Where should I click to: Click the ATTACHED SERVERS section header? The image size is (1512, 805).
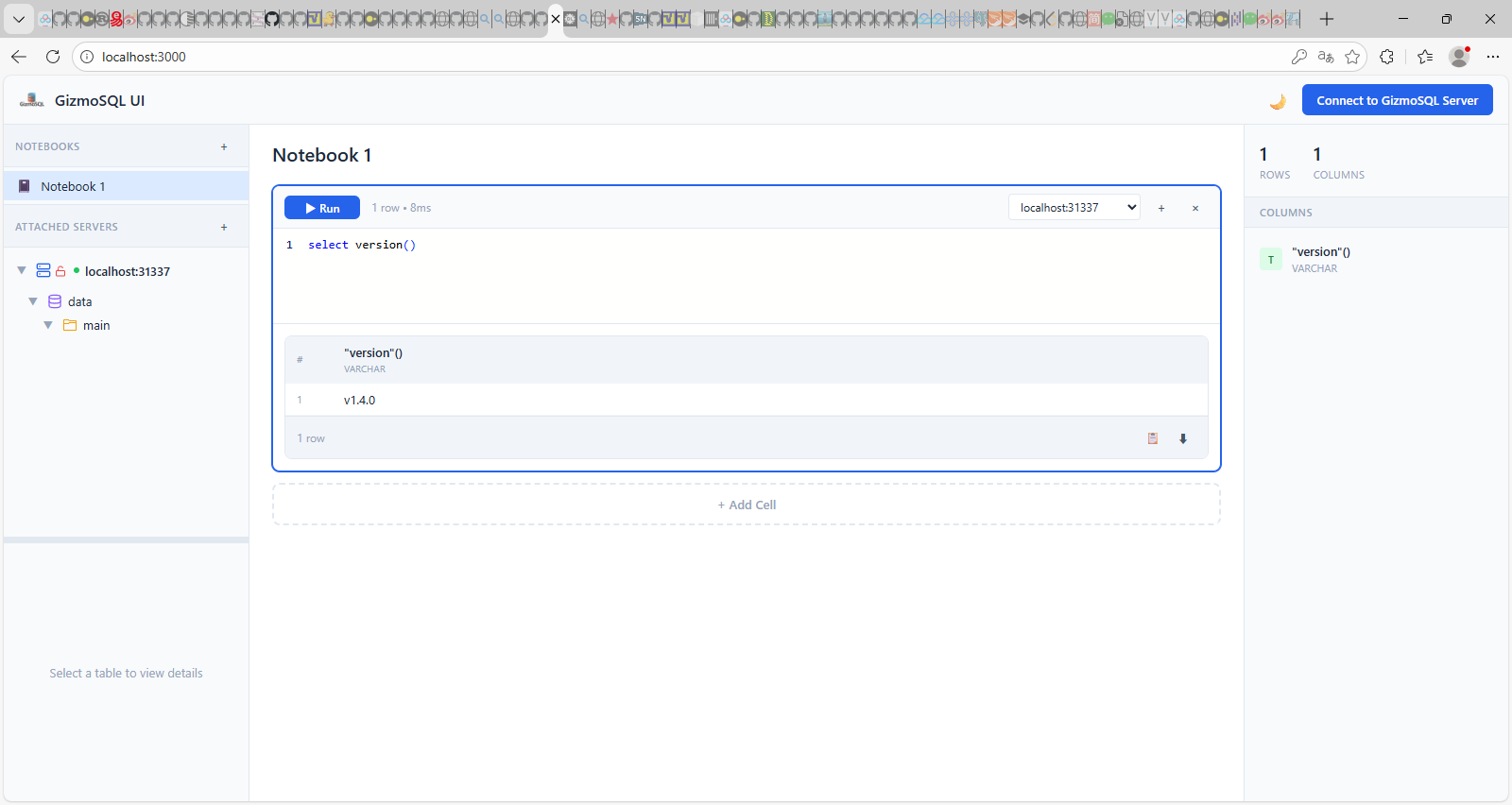coord(66,227)
